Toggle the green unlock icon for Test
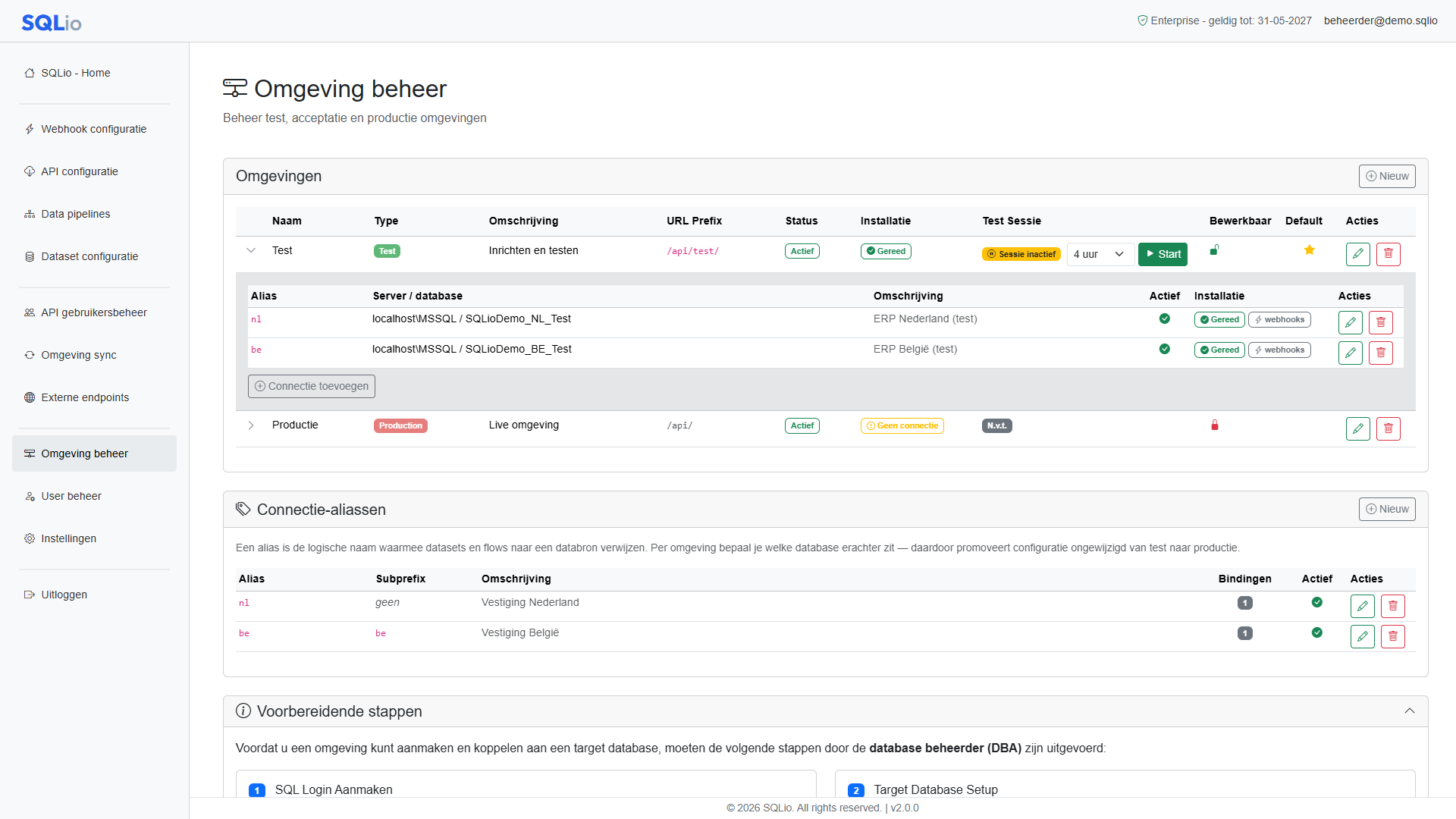The height and width of the screenshot is (819, 1456). pos(1214,250)
